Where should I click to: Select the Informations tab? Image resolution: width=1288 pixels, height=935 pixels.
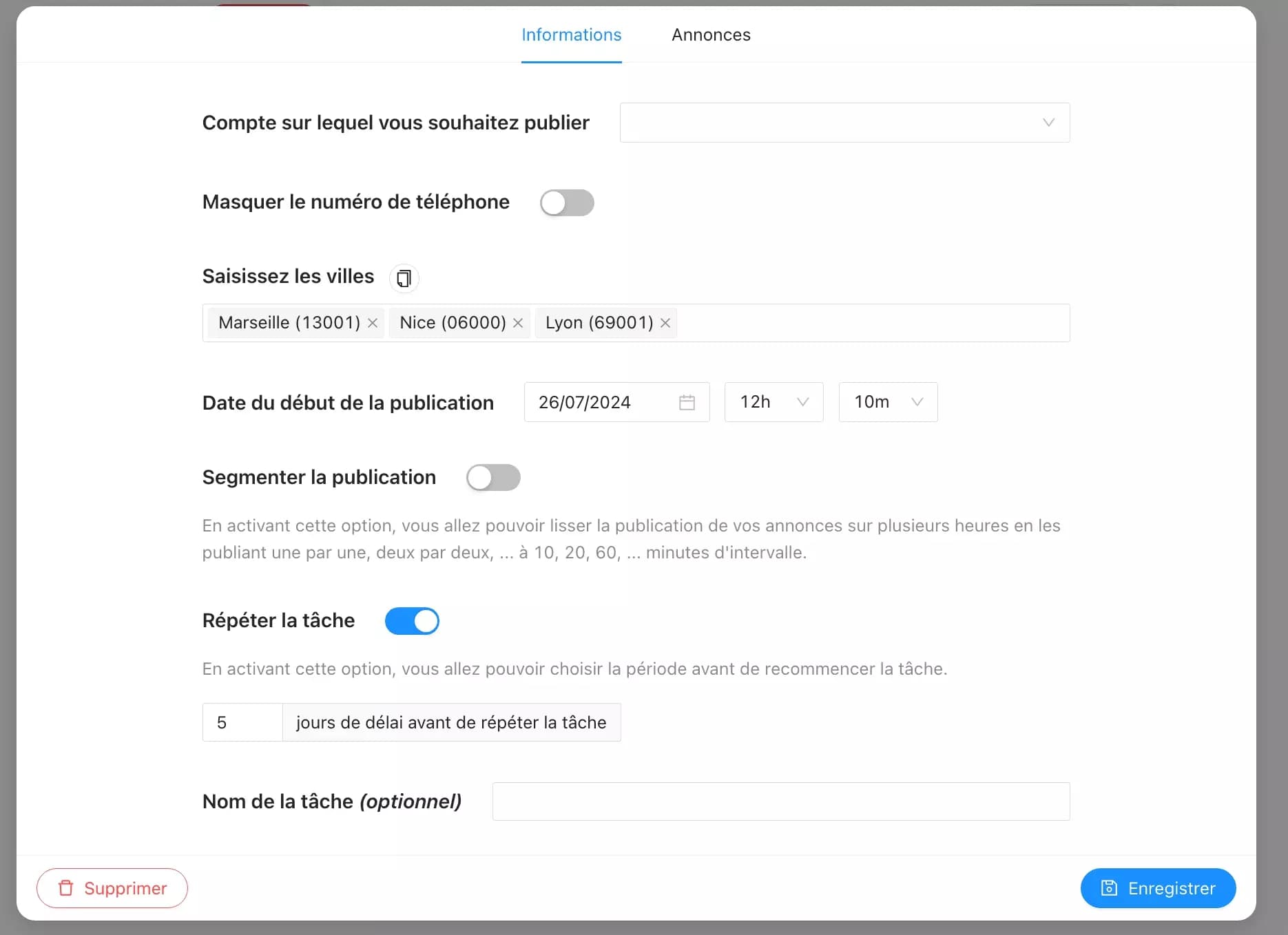(571, 34)
